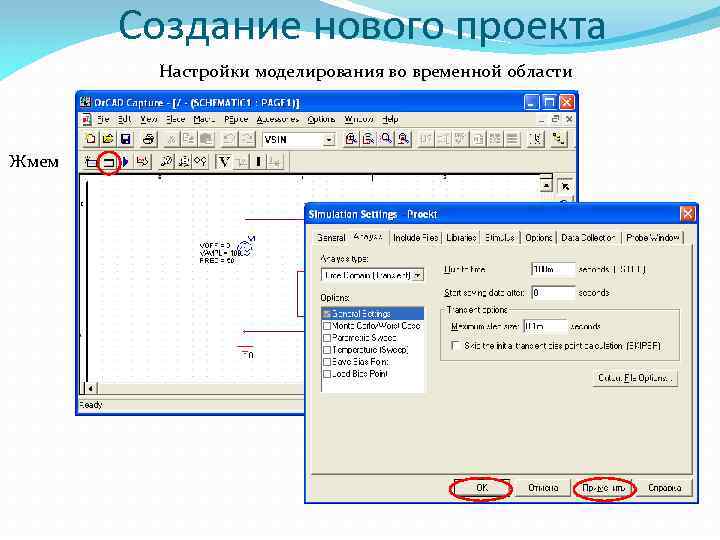The width and height of the screenshot is (720, 540).
Task: Click the Redo arrow icon
Action: 247,139
